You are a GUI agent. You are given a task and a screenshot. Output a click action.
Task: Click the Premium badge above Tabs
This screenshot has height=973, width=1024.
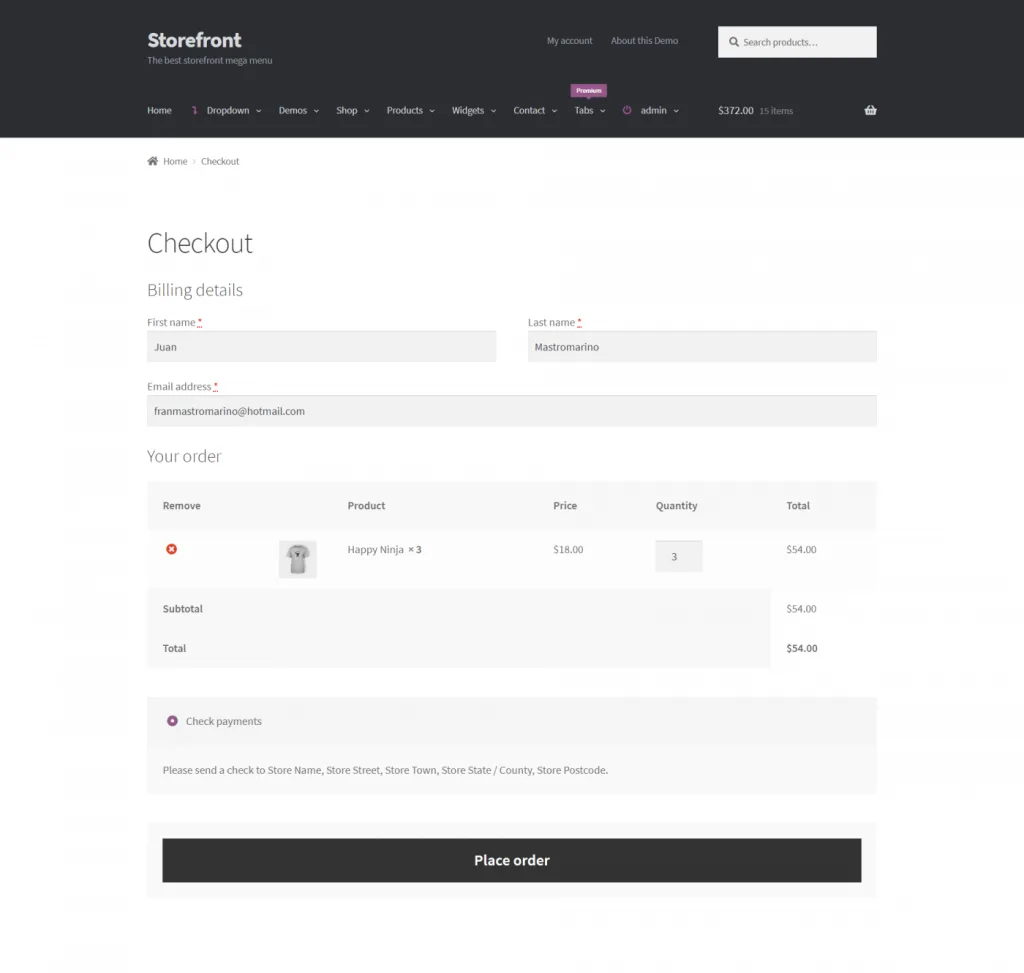coord(589,90)
